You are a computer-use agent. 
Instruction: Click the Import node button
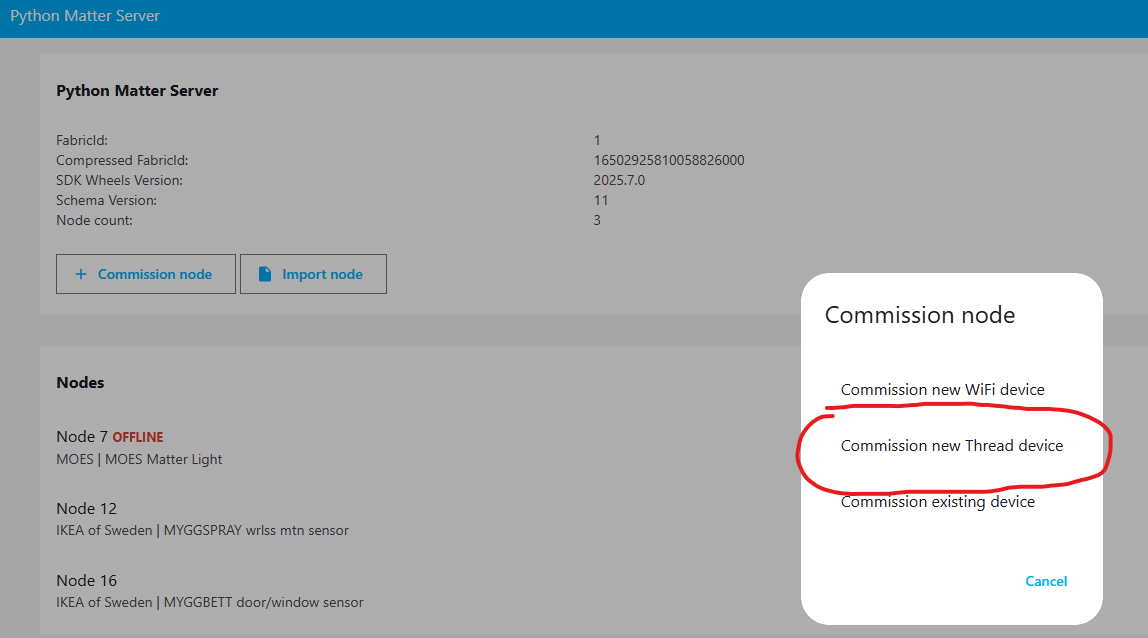pyautogui.click(x=313, y=274)
